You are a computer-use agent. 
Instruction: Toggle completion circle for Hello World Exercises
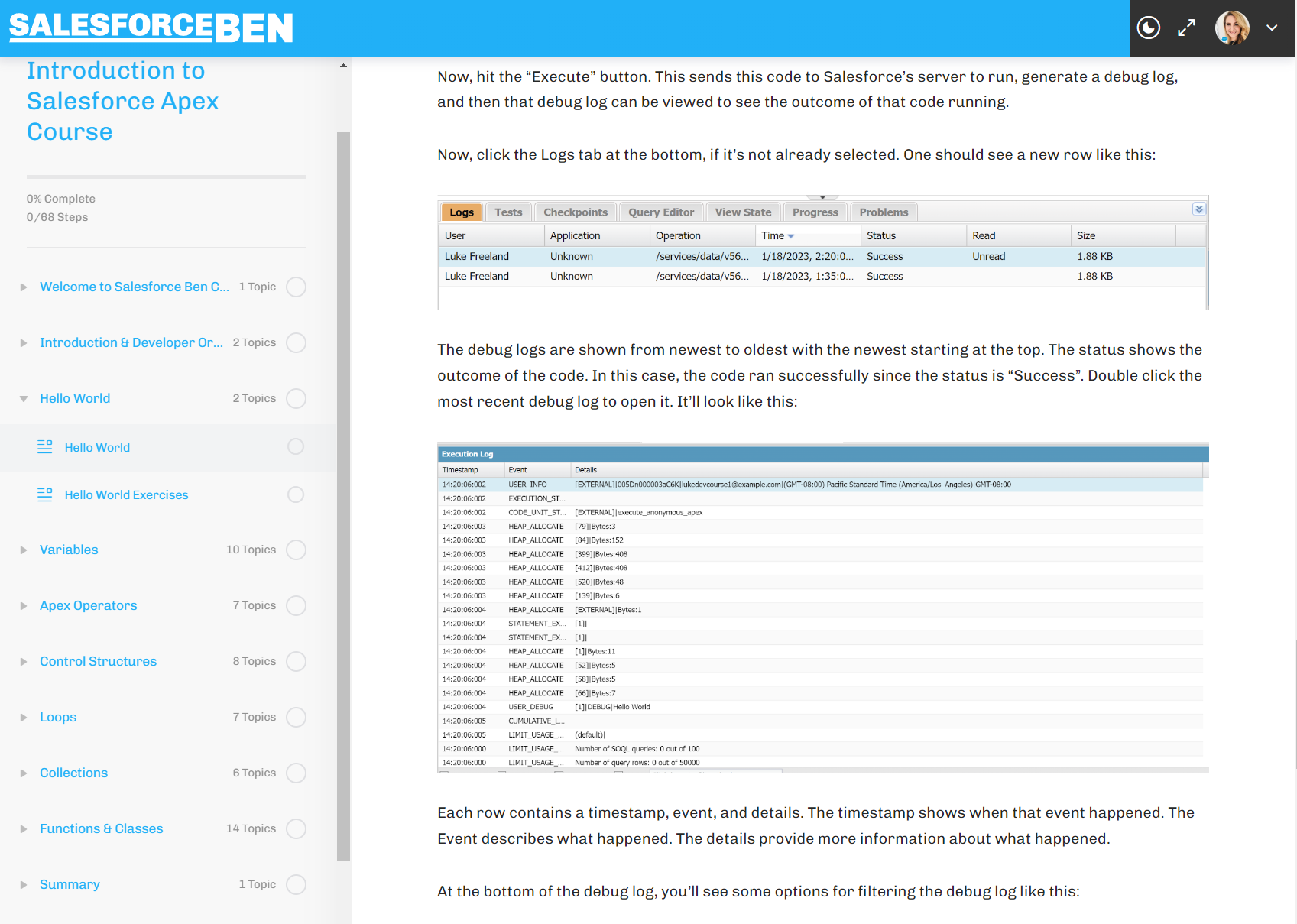click(296, 494)
